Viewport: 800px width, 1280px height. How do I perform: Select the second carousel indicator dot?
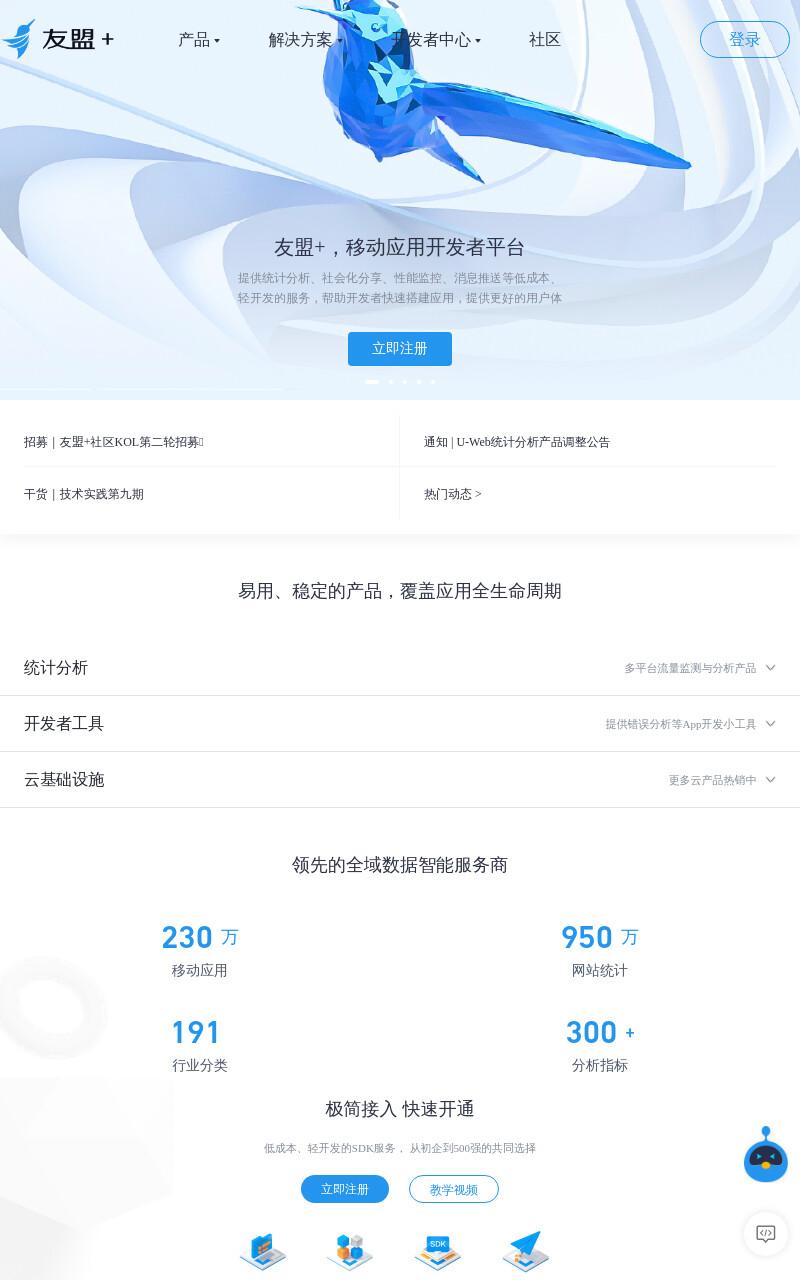391,382
